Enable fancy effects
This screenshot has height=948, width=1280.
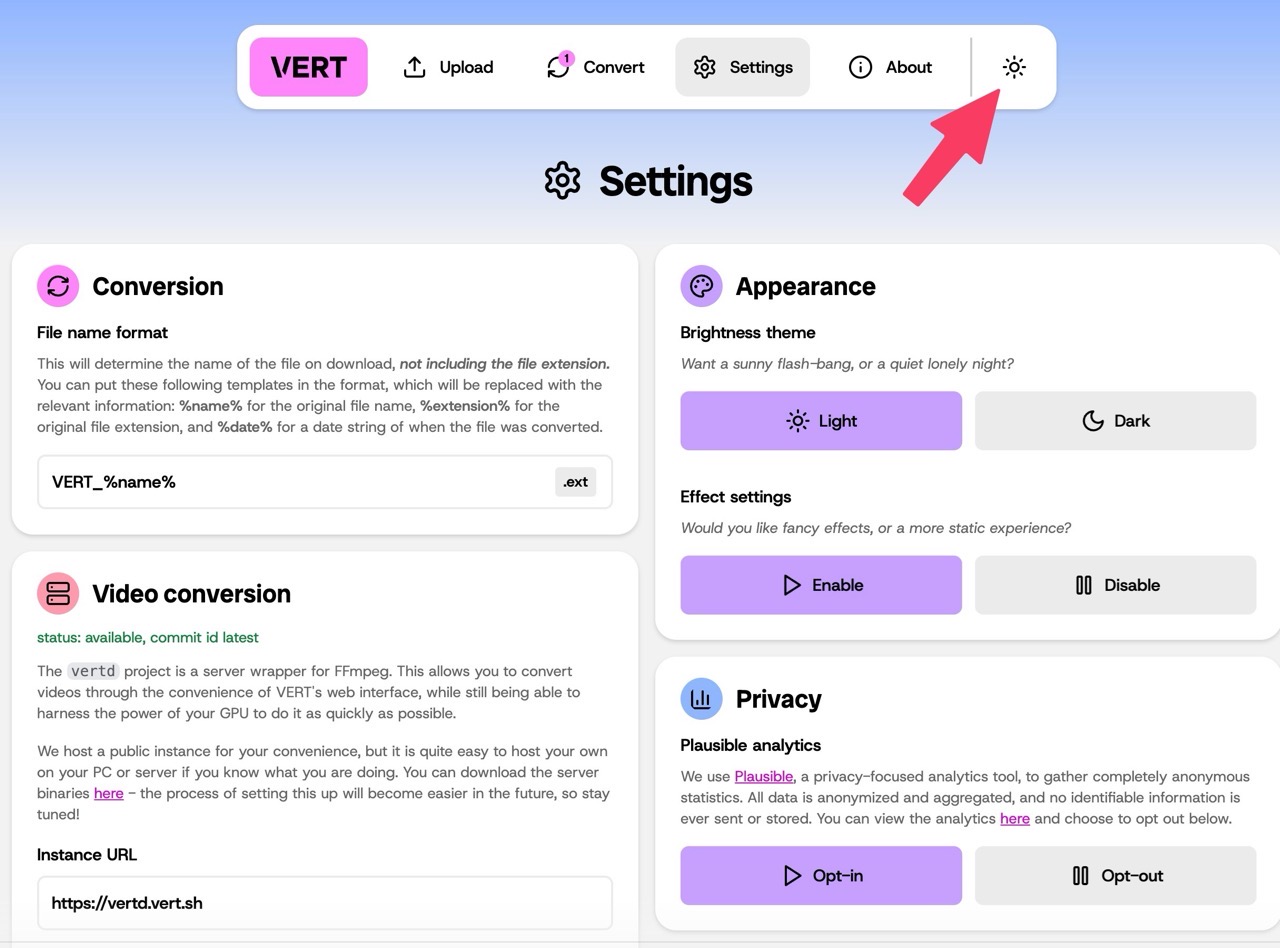click(x=821, y=585)
